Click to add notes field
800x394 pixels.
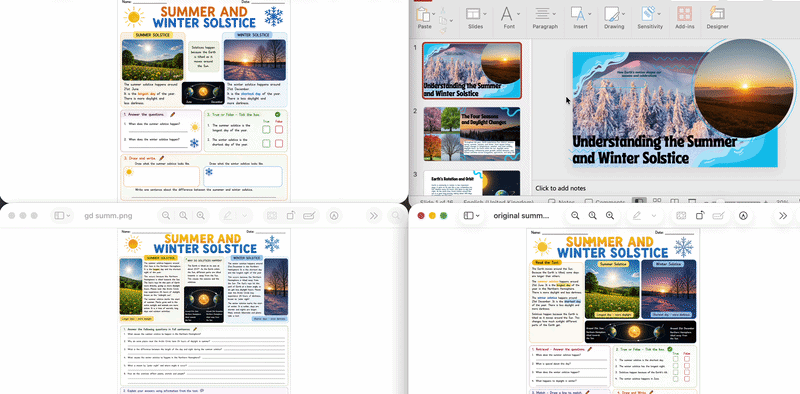(560, 188)
